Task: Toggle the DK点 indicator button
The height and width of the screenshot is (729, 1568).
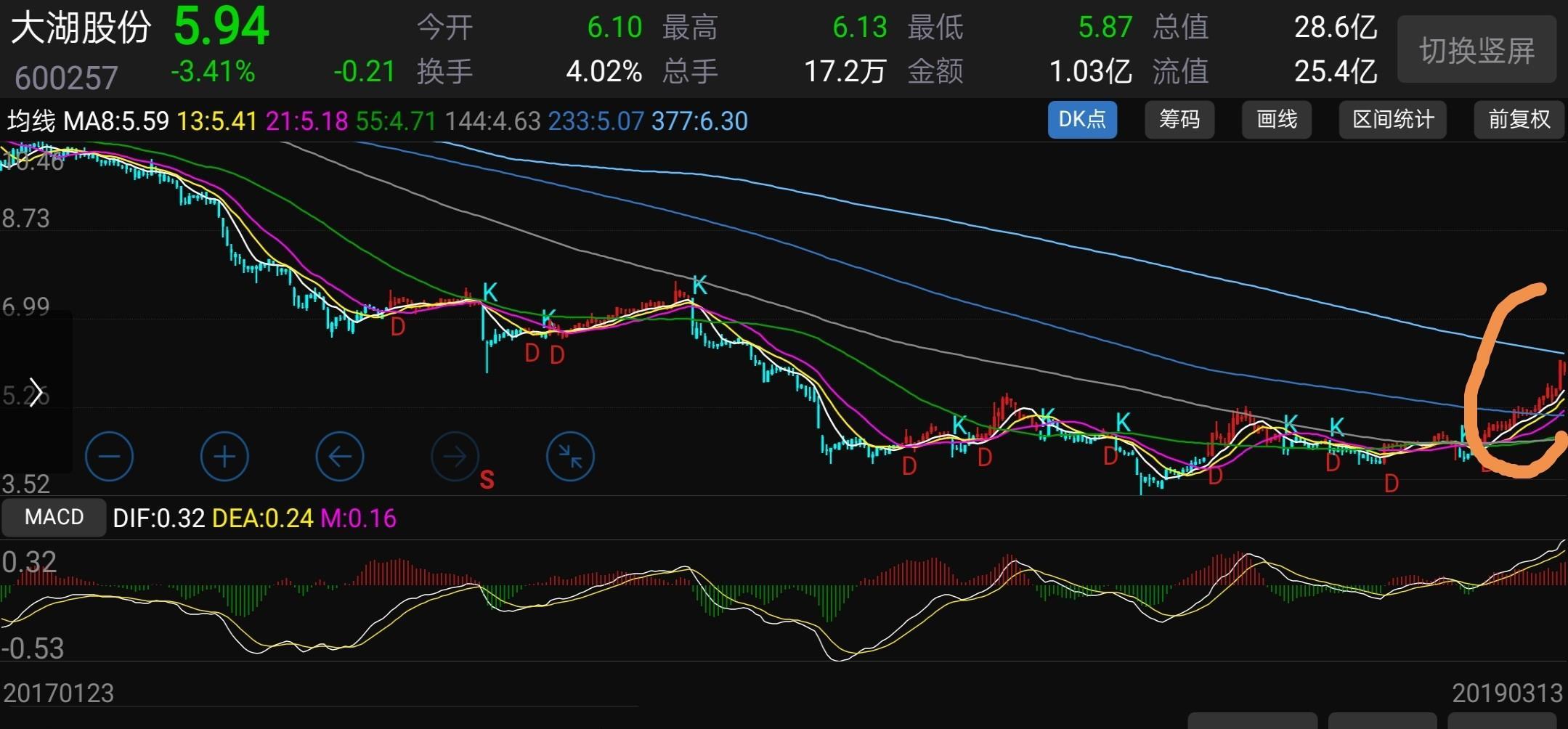Action: tap(1082, 119)
